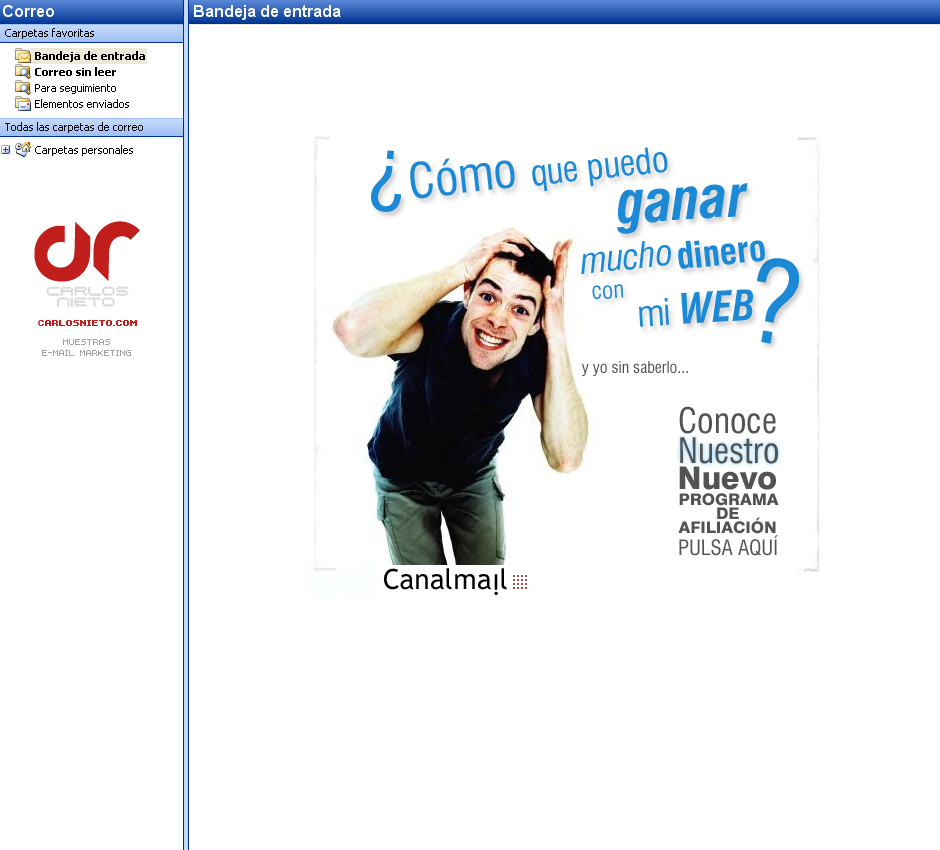Click the Todas las carpetas de correo header
940x850 pixels.
[91, 127]
